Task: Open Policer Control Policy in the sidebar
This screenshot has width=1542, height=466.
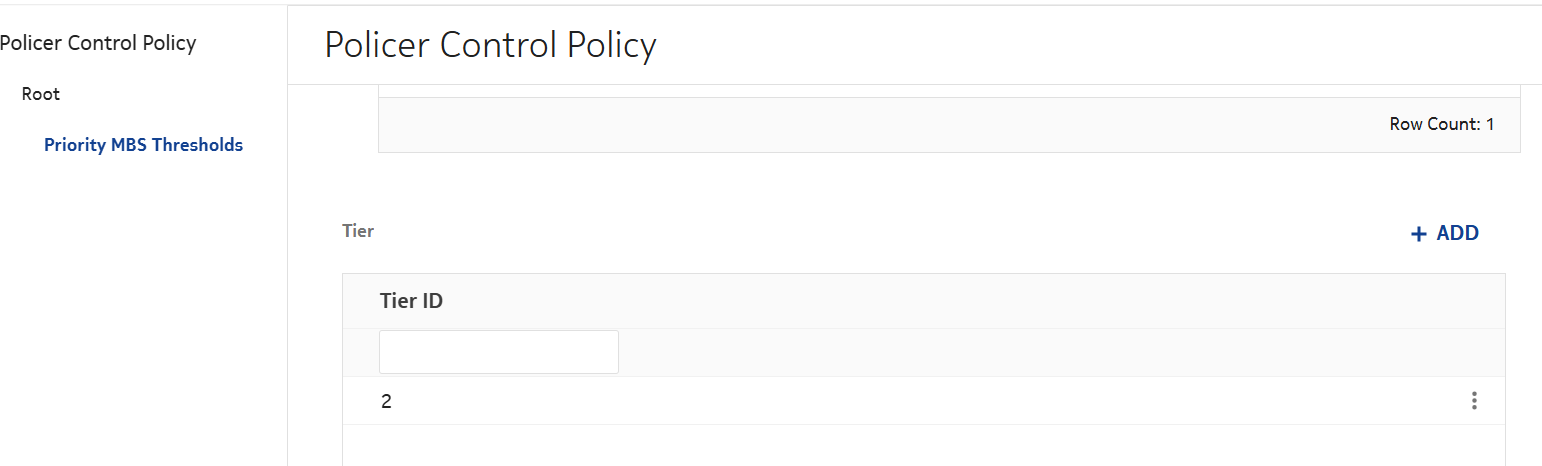Action: pyautogui.click(x=98, y=43)
